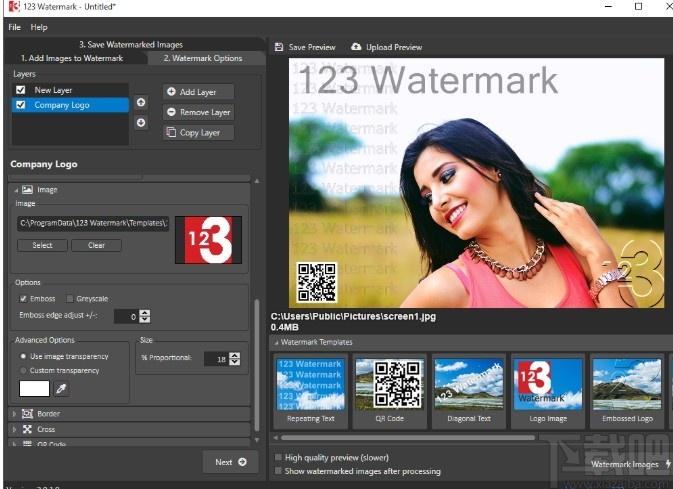Image resolution: width=673 pixels, height=489 pixels.
Task: Click the Image section picture icon
Action: (x=27, y=189)
